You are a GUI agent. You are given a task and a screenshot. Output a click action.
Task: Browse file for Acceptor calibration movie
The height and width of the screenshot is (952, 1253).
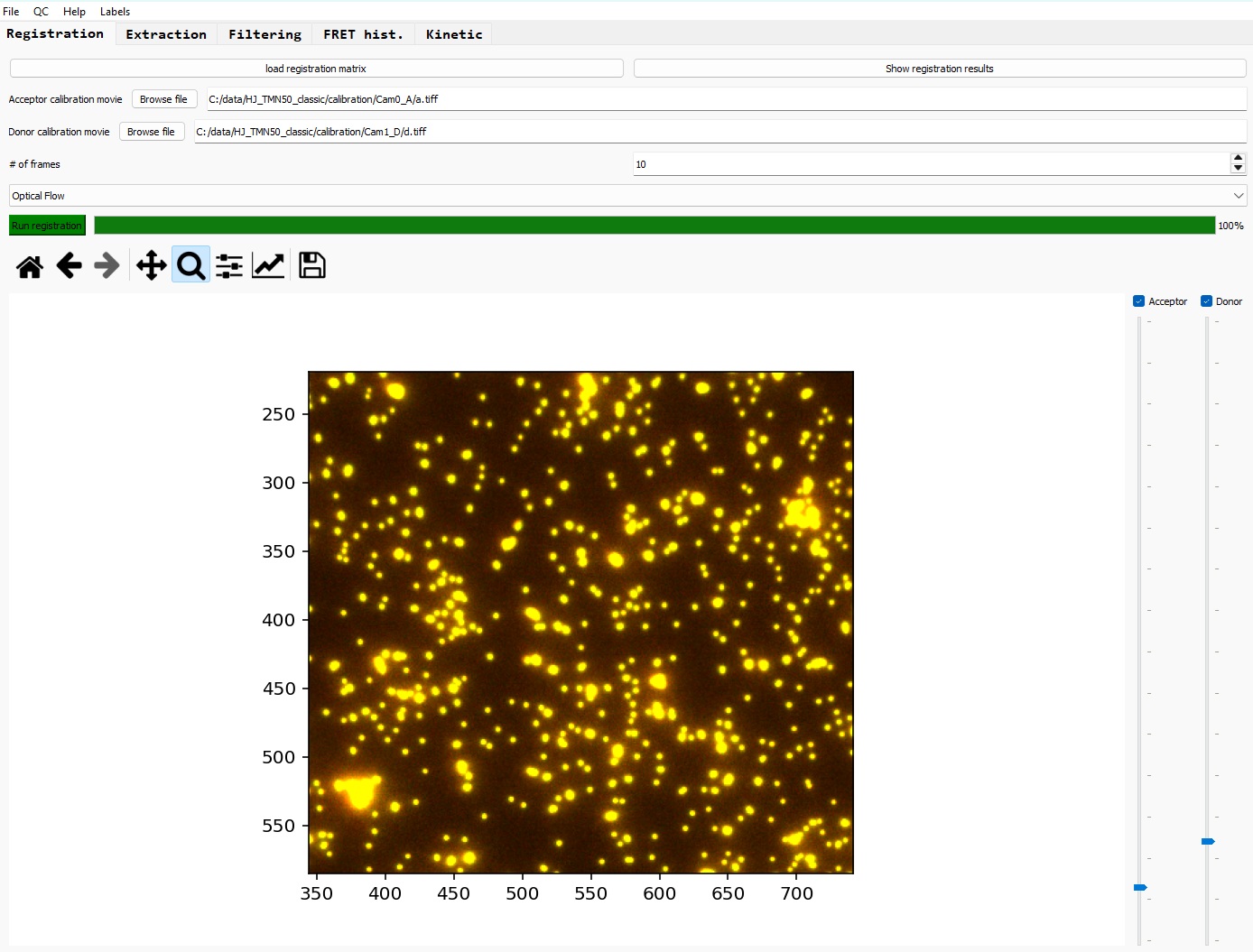tap(163, 99)
